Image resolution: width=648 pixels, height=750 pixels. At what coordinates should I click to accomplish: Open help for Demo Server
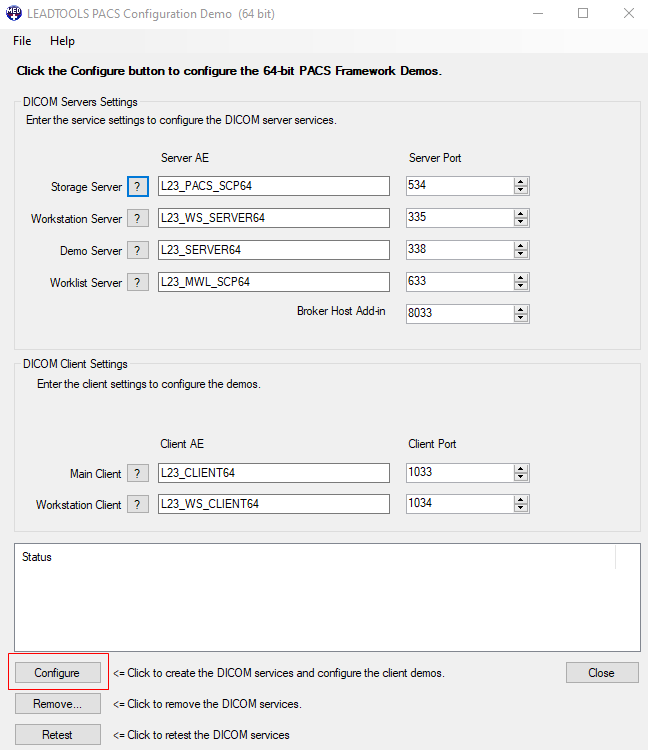138,251
